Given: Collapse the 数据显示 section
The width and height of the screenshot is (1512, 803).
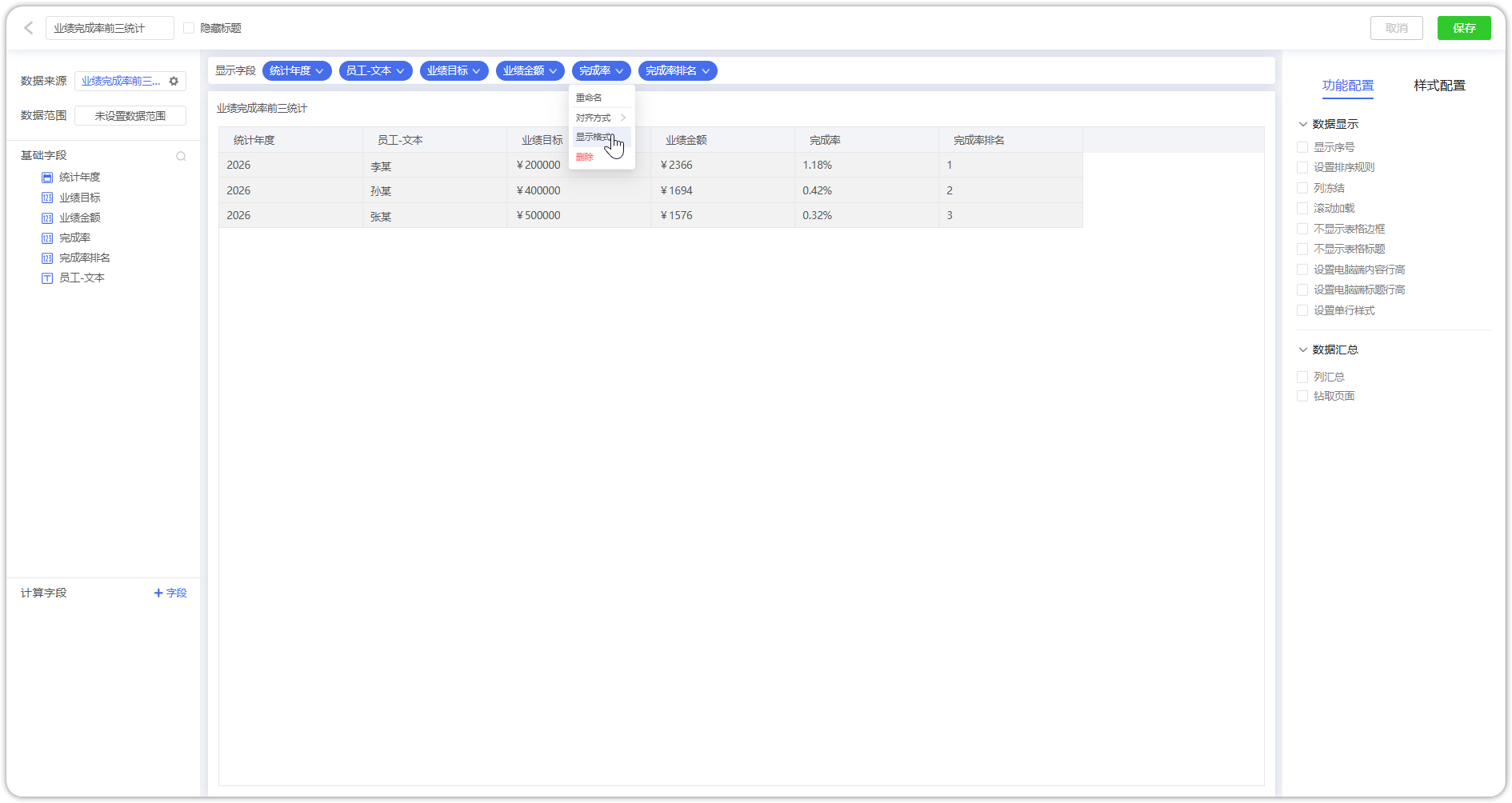Looking at the screenshot, I should [x=1302, y=124].
